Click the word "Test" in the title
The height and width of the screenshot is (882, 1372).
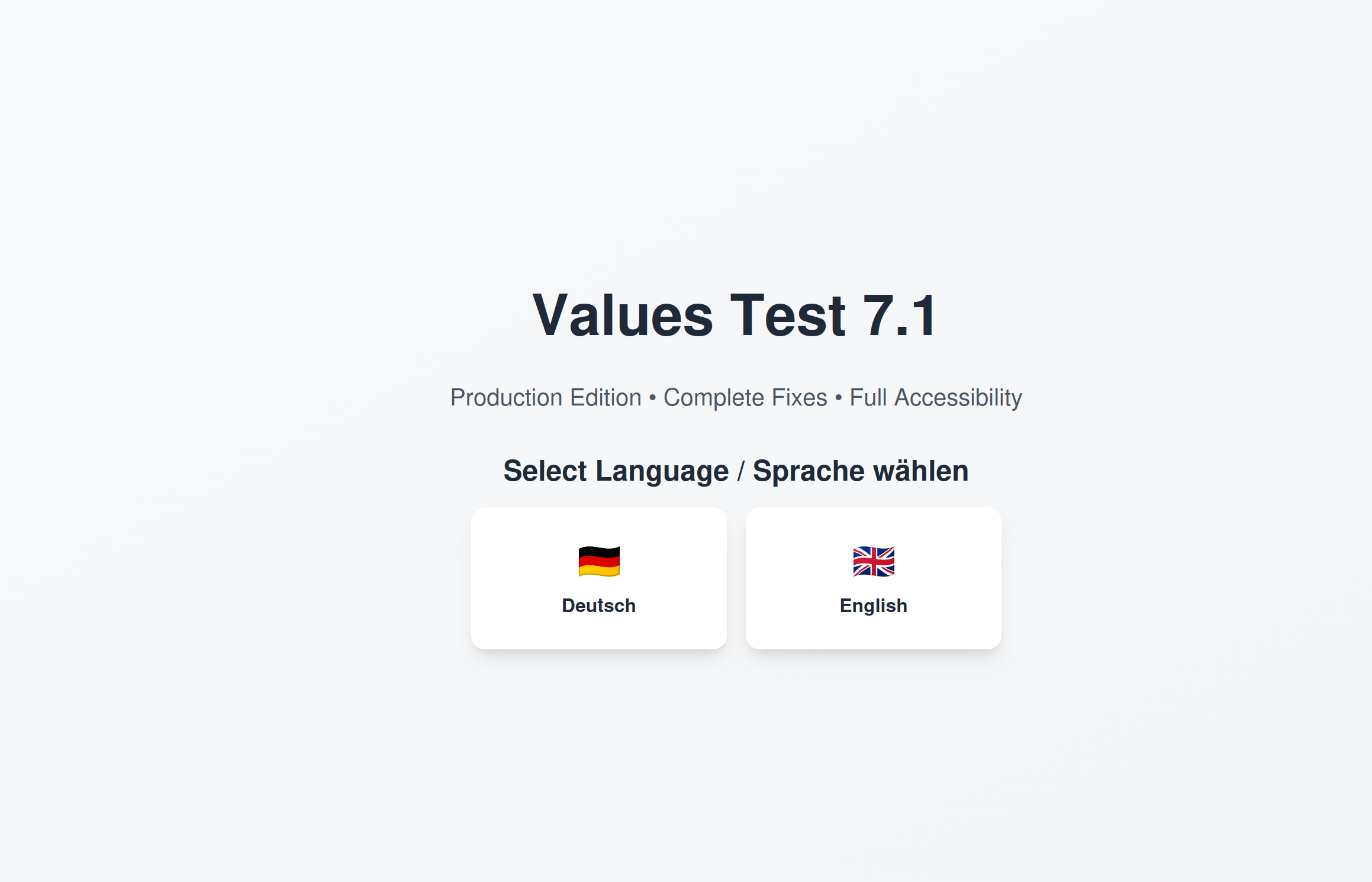[788, 316]
